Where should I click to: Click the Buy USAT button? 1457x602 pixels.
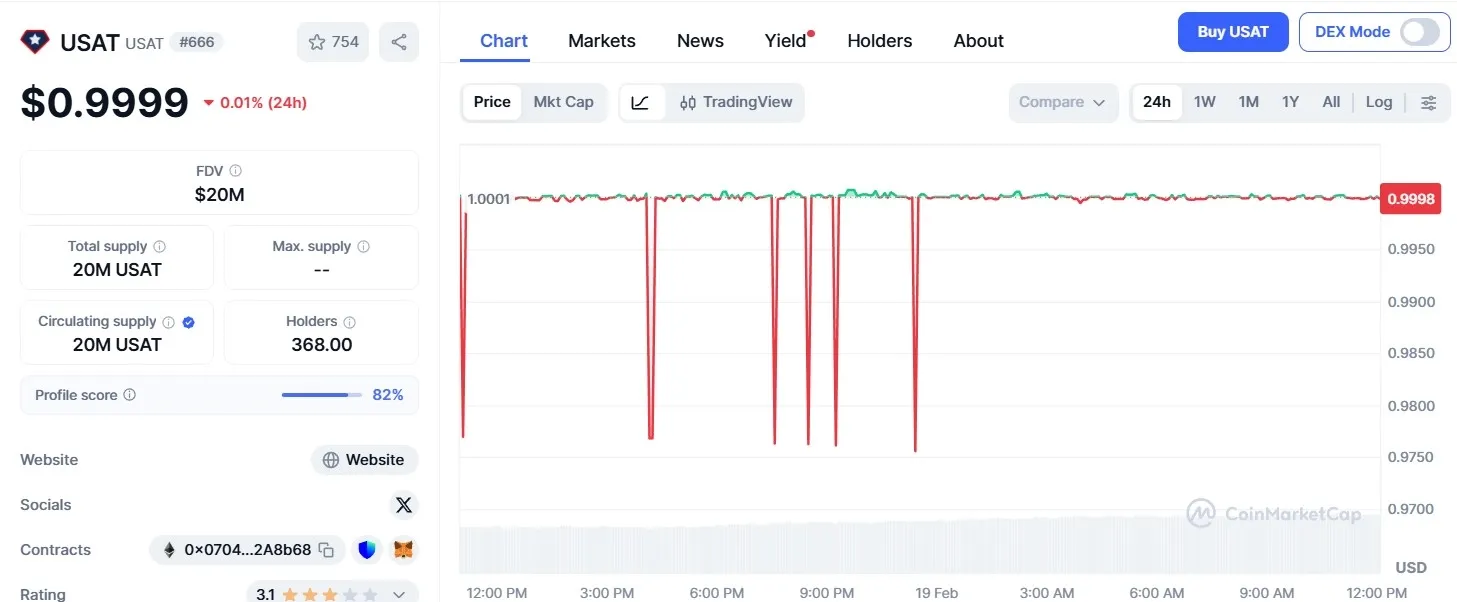1232,31
